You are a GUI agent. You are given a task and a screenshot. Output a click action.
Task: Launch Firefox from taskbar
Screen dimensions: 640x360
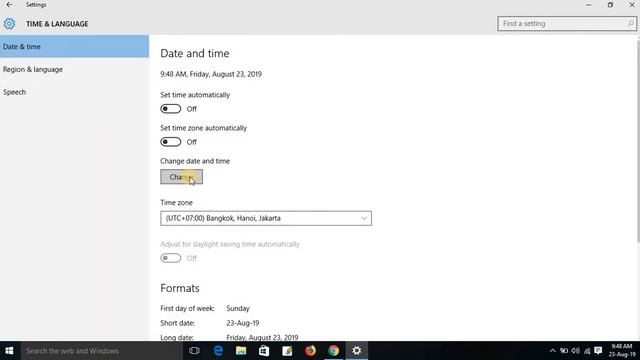(311, 351)
